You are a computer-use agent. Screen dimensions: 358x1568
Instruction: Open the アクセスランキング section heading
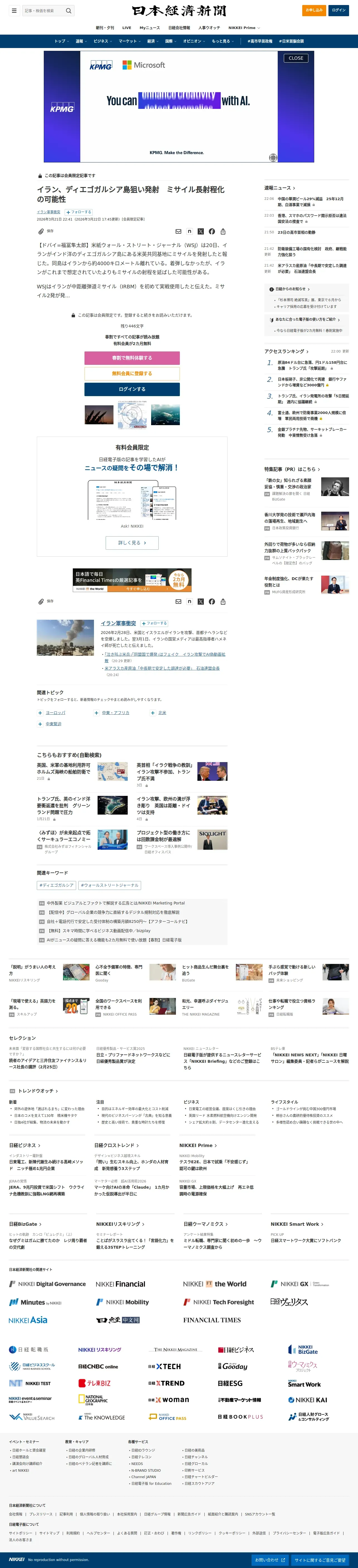tap(286, 352)
